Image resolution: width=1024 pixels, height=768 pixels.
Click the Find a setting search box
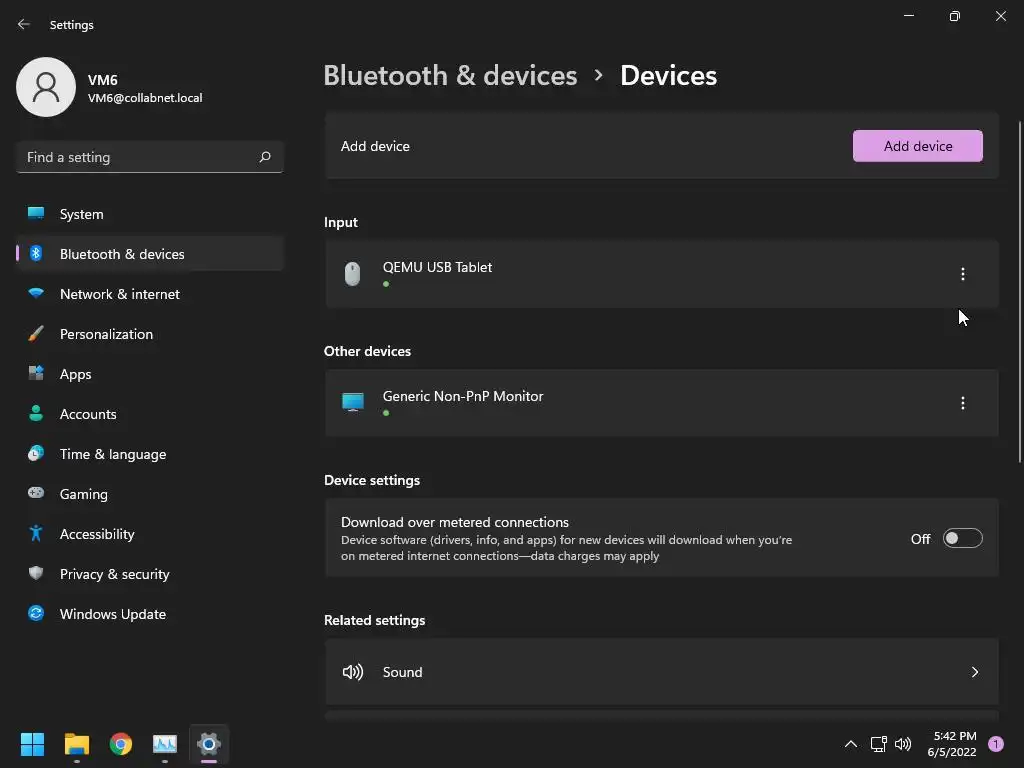tap(138, 157)
